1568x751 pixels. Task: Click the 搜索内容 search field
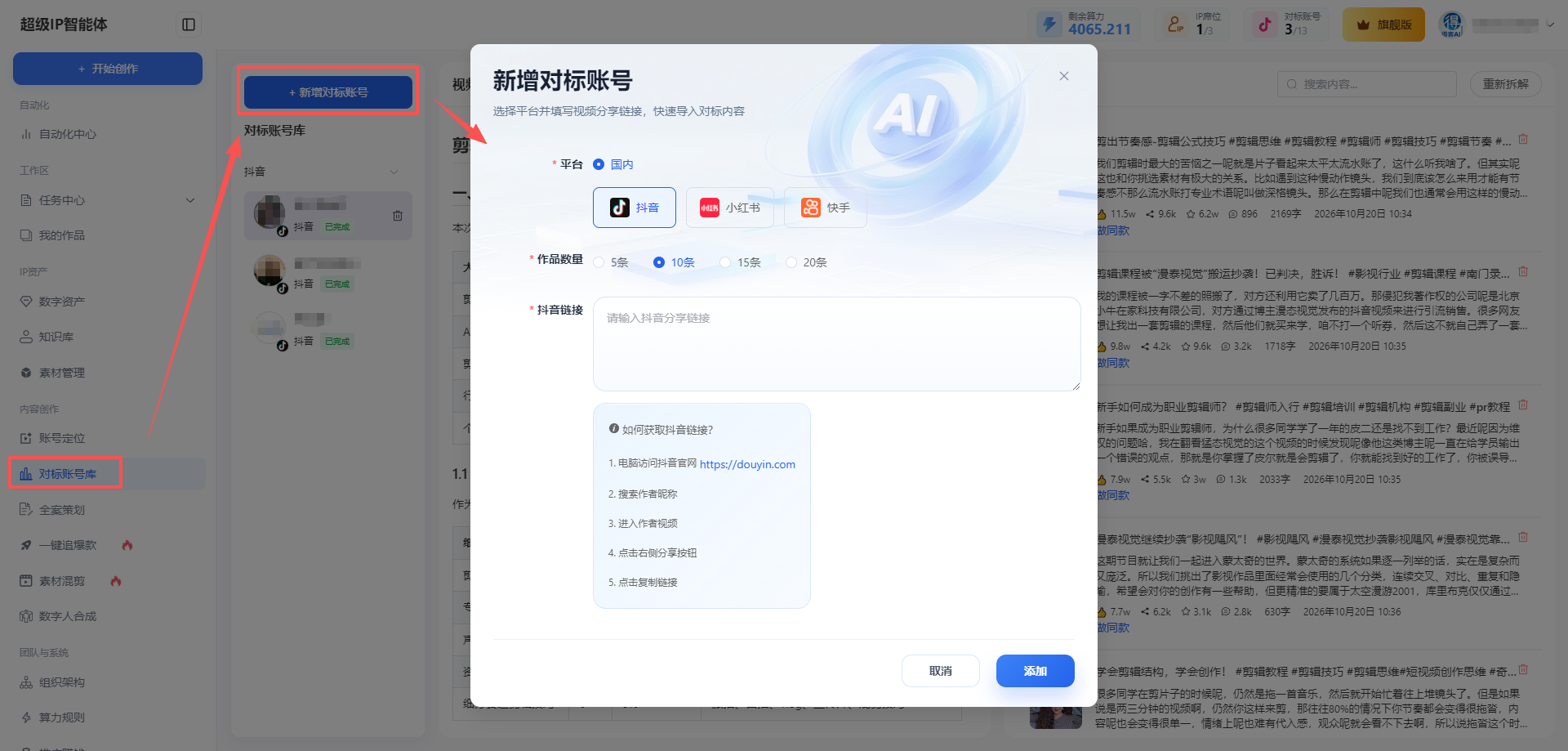(1367, 84)
